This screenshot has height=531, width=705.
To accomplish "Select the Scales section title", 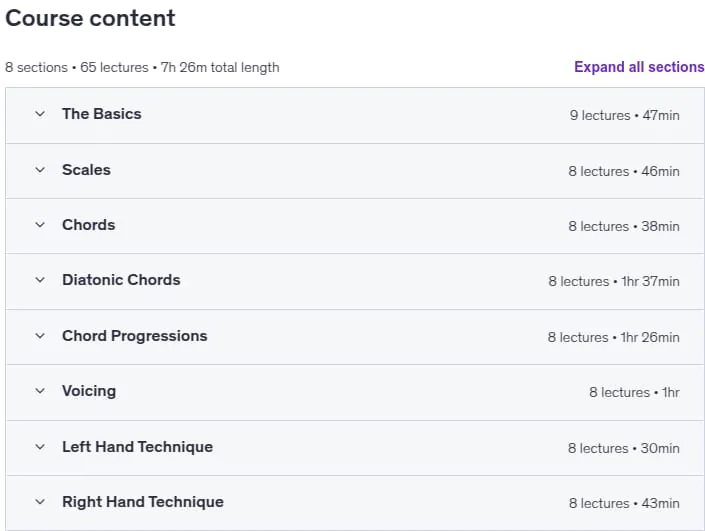I will coord(86,170).
